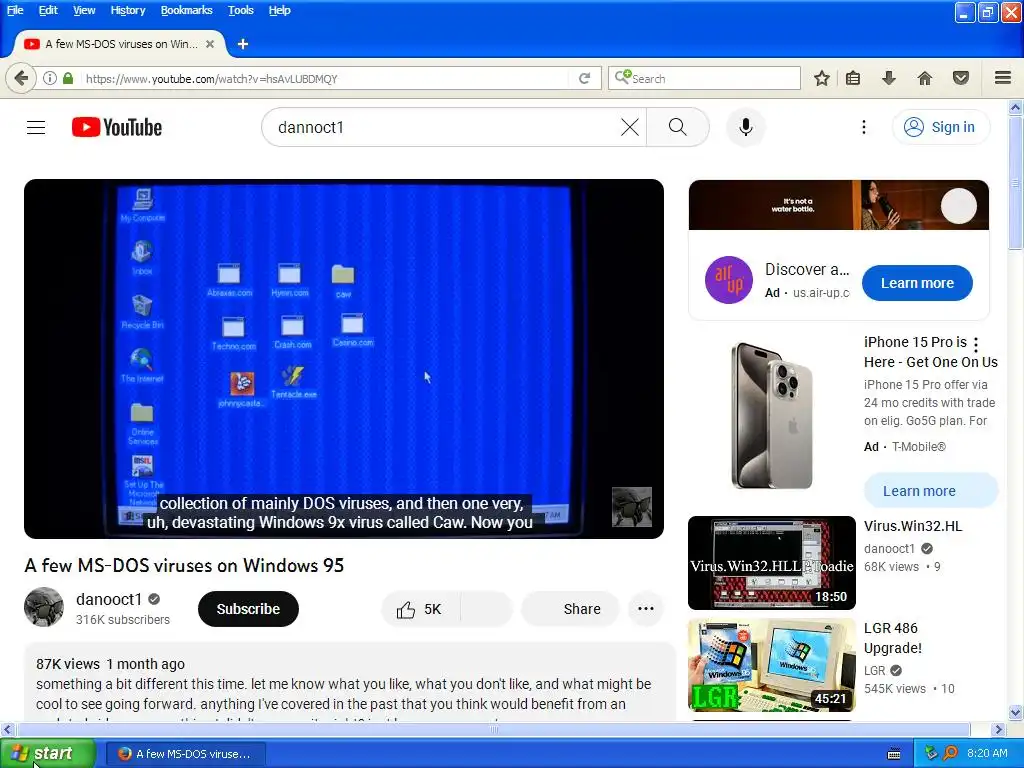Clear the YouTube search box text

[x=630, y=127]
